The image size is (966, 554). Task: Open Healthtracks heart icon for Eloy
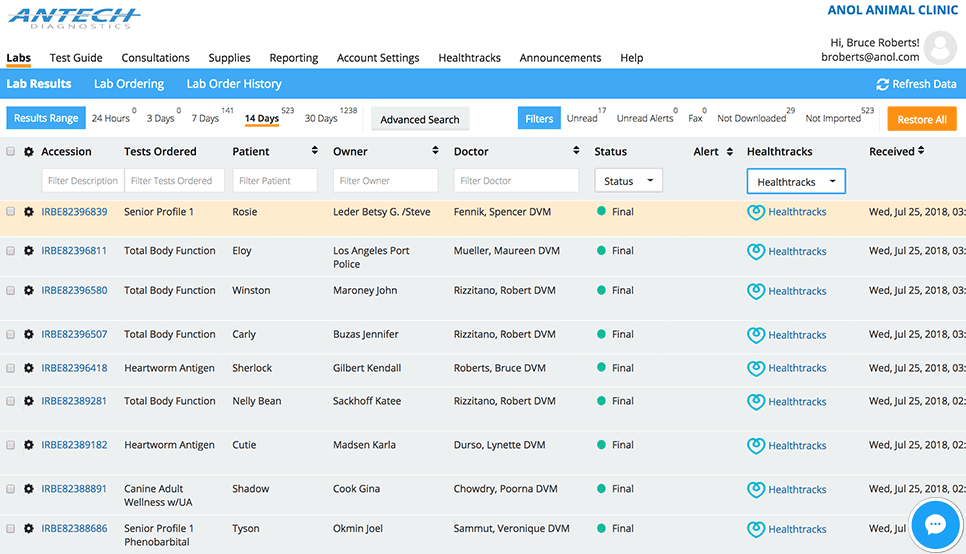[756, 252]
